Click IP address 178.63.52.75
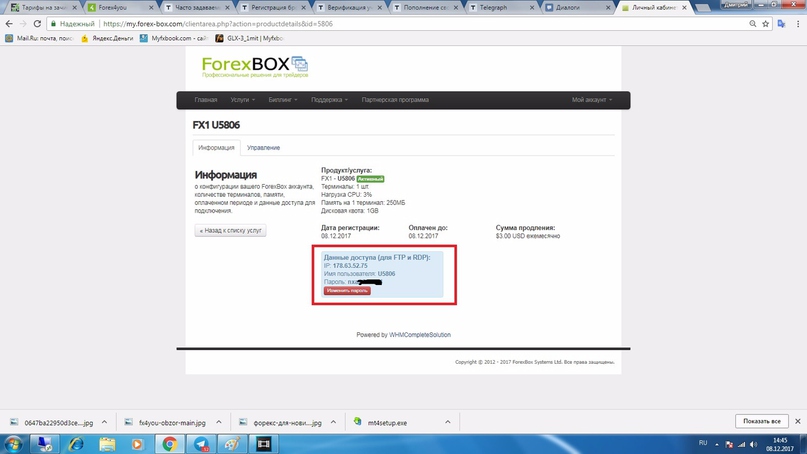The width and height of the screenshot is (807, 454). (x=350, y=266)
